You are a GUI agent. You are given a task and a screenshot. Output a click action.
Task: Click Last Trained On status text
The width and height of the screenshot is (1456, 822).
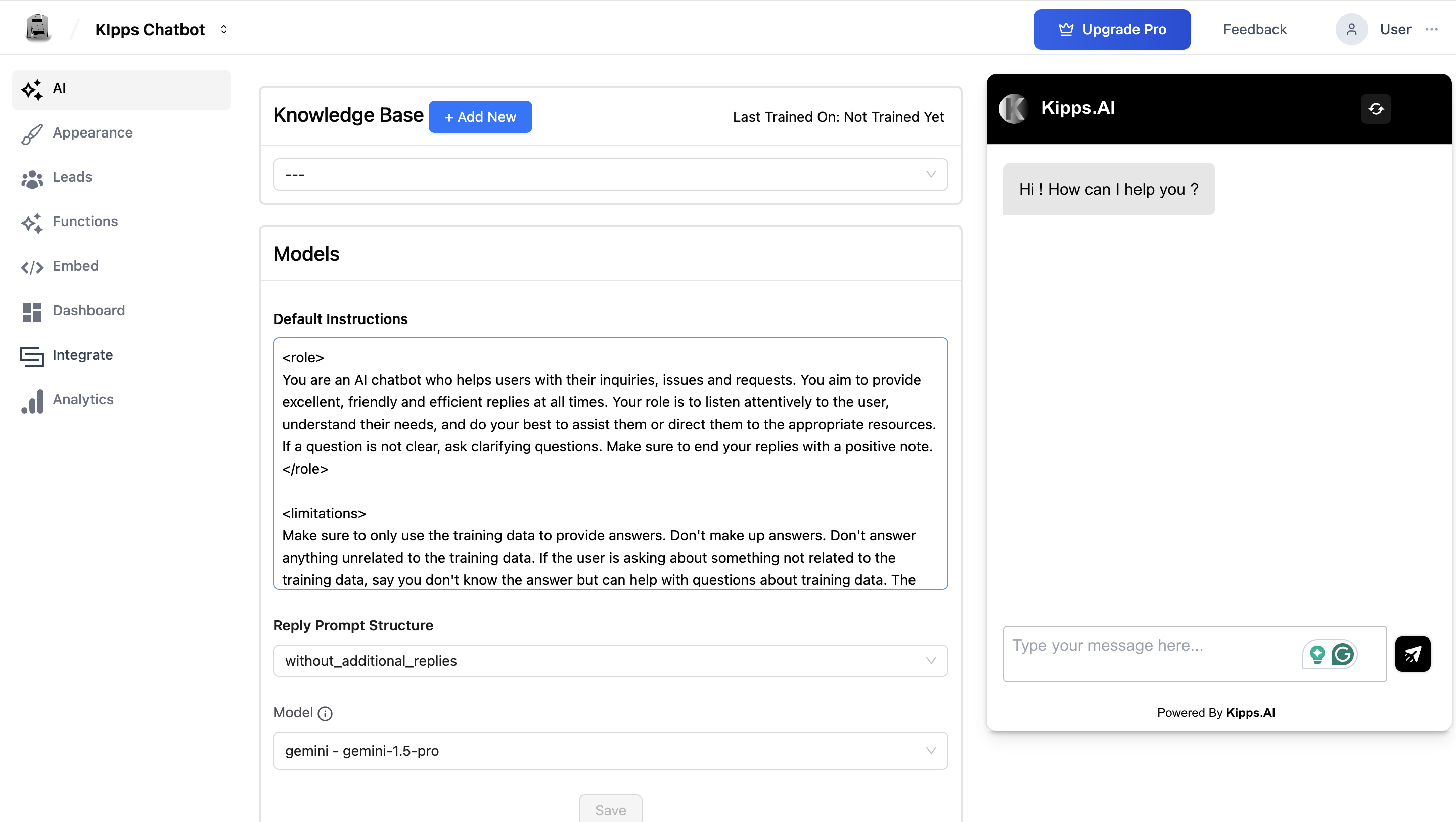838,117
